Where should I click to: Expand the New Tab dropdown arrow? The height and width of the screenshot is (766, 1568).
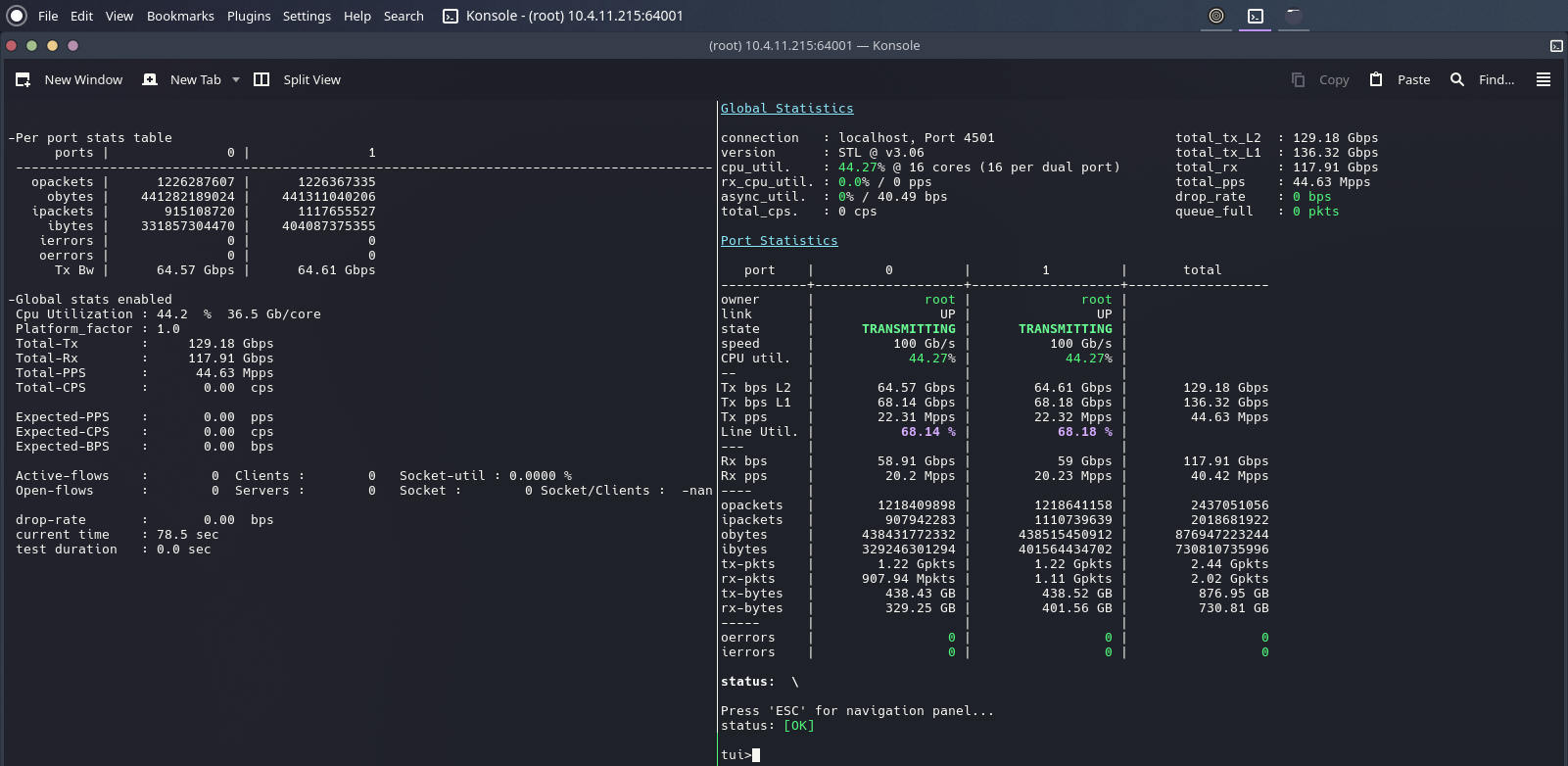point(236,79)
